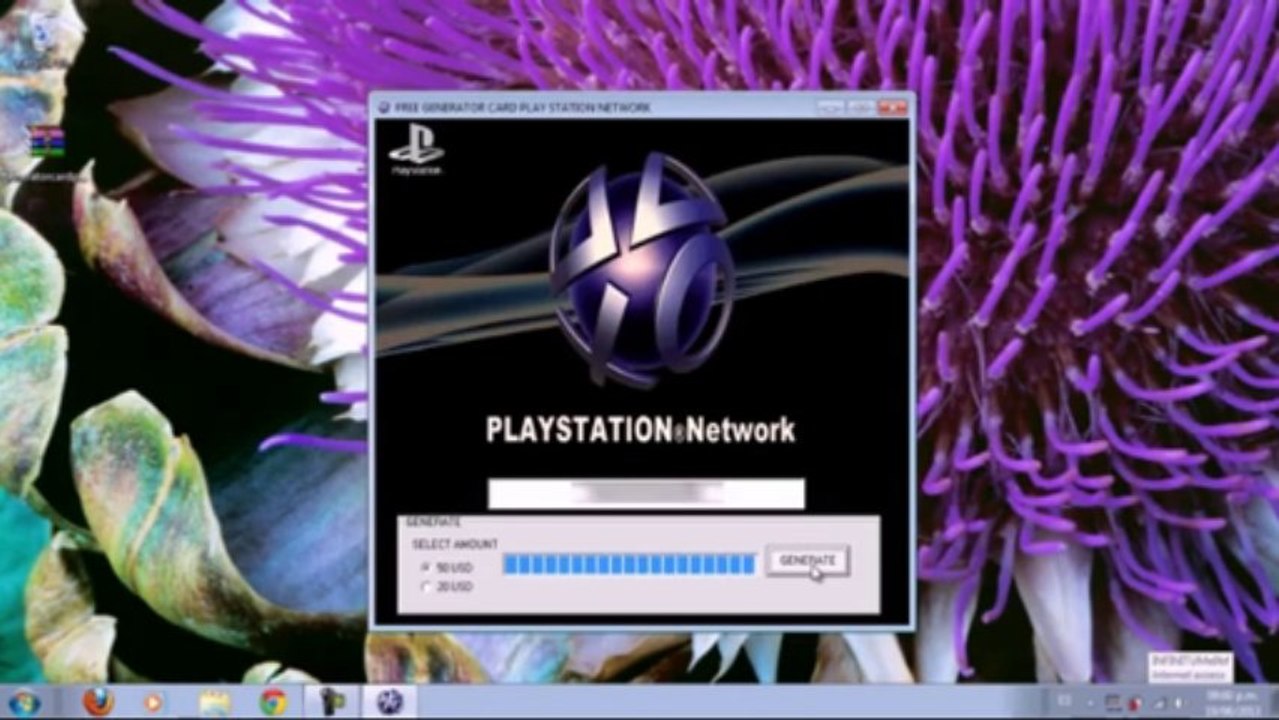Minimize the Free Generator Card window
The image size is (1279, 720).
(831, 107)
